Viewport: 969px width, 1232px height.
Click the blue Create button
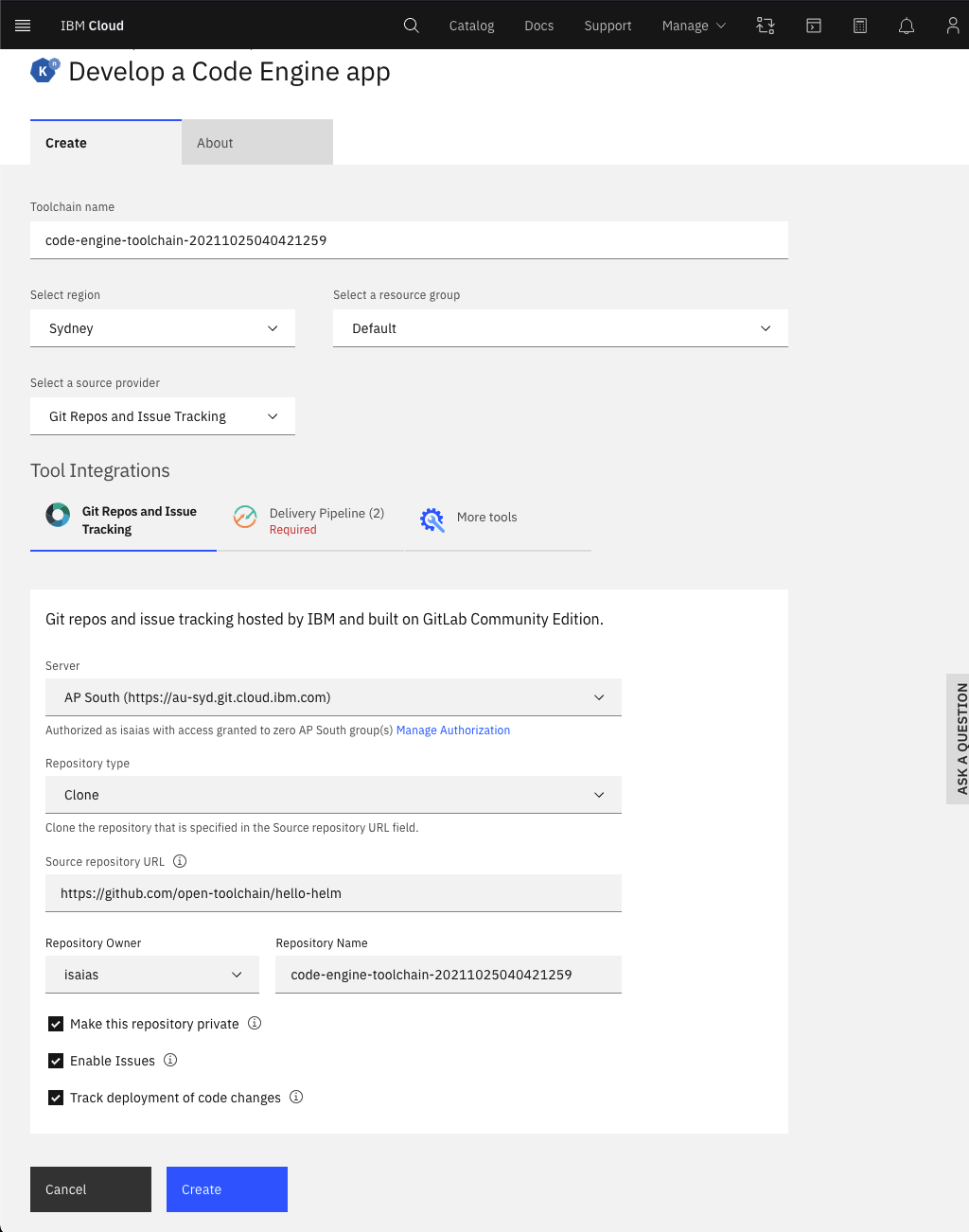[227, 1189]
